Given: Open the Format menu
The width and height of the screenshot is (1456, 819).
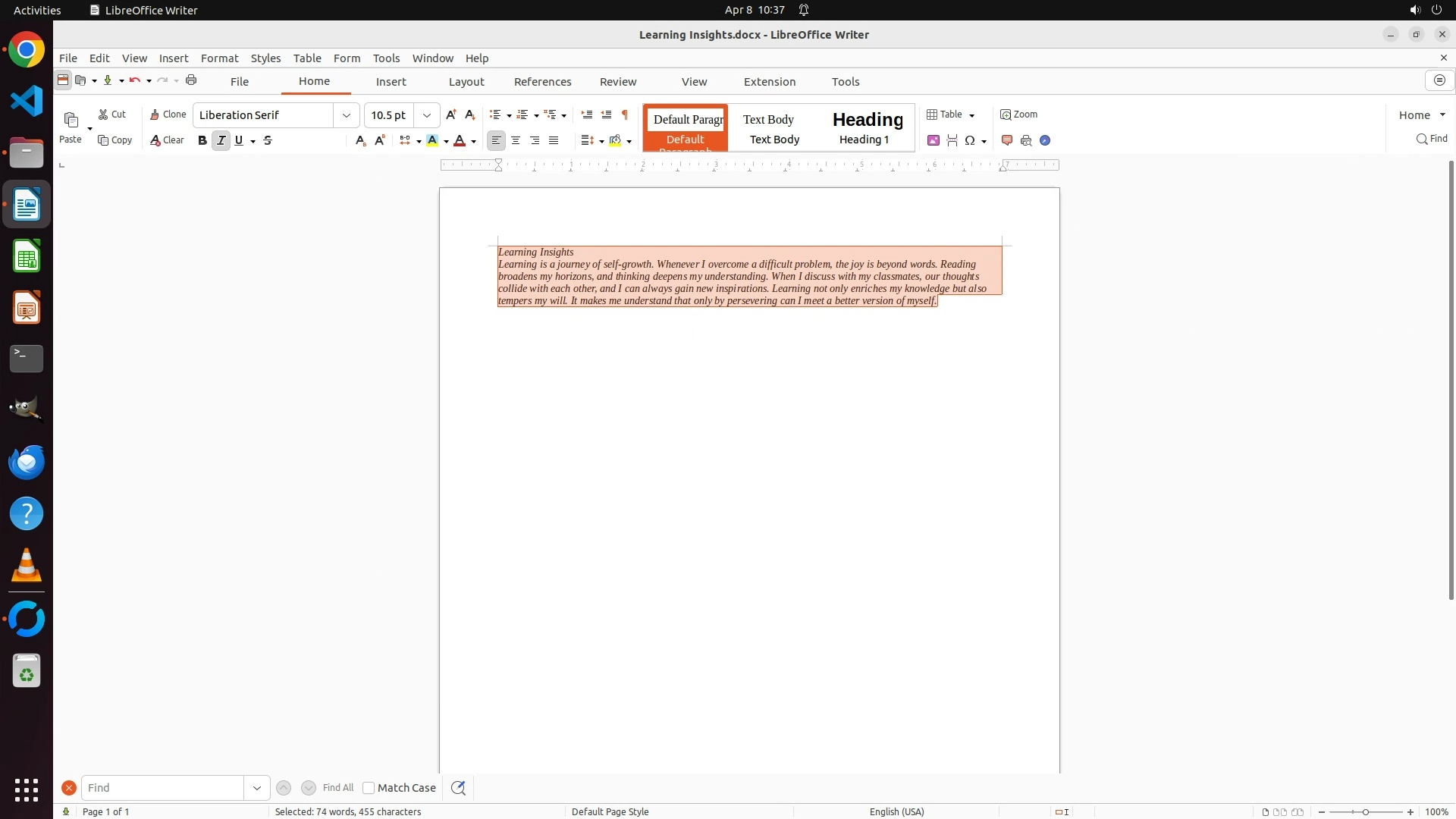Looking at the screenshot, I should 219,58.
